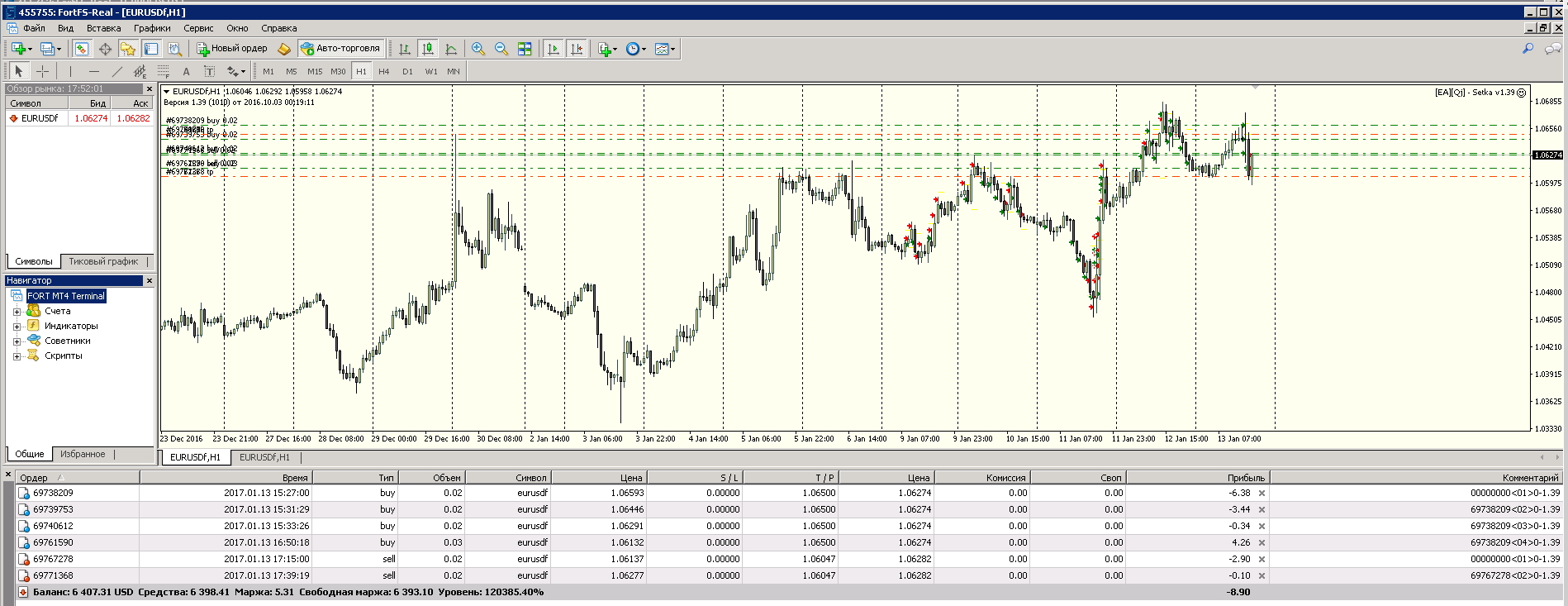Viewport: 1568px width, 606px height.
Task: Click the Новый ордер button
Action: 232,49
